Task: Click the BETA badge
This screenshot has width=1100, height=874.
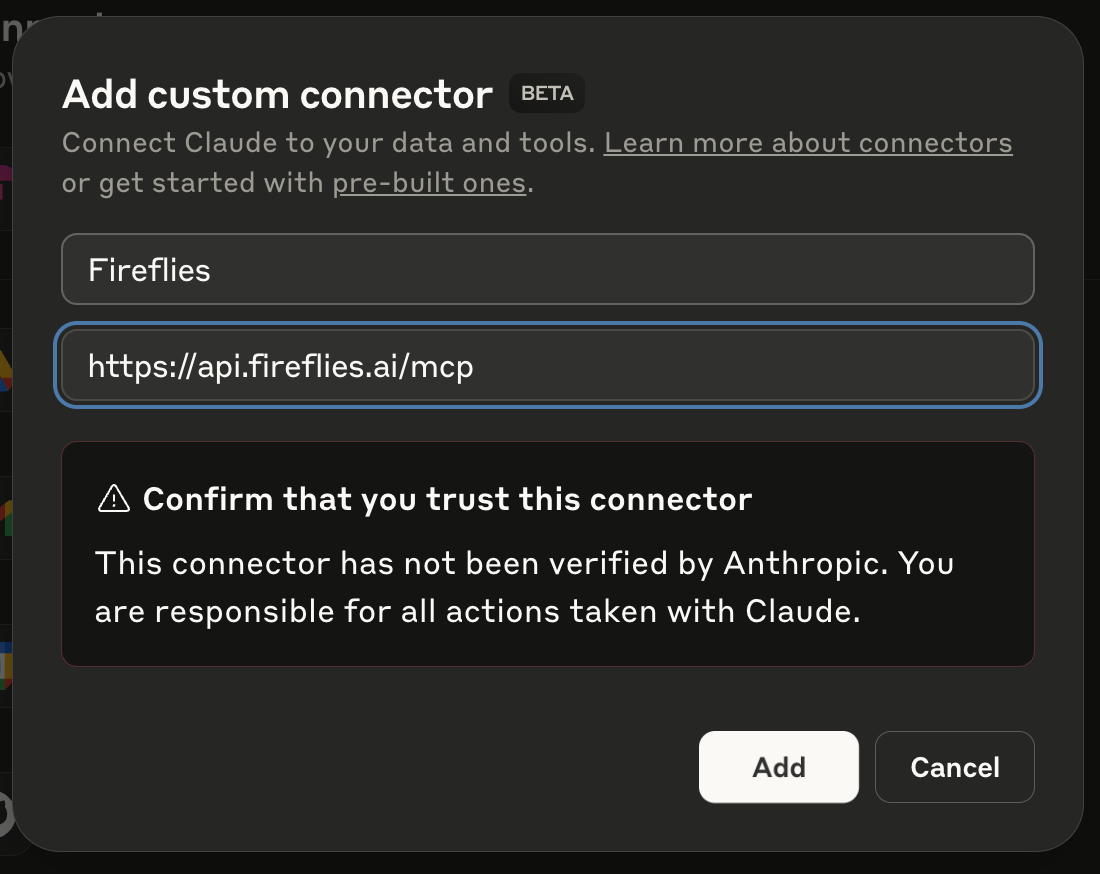Action: (x=547, y=93)
